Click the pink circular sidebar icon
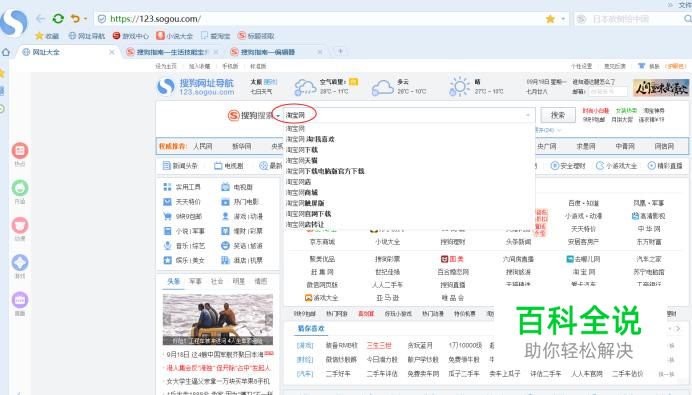The width and height of the screenshot is (692, 395). tap(20, 226)
